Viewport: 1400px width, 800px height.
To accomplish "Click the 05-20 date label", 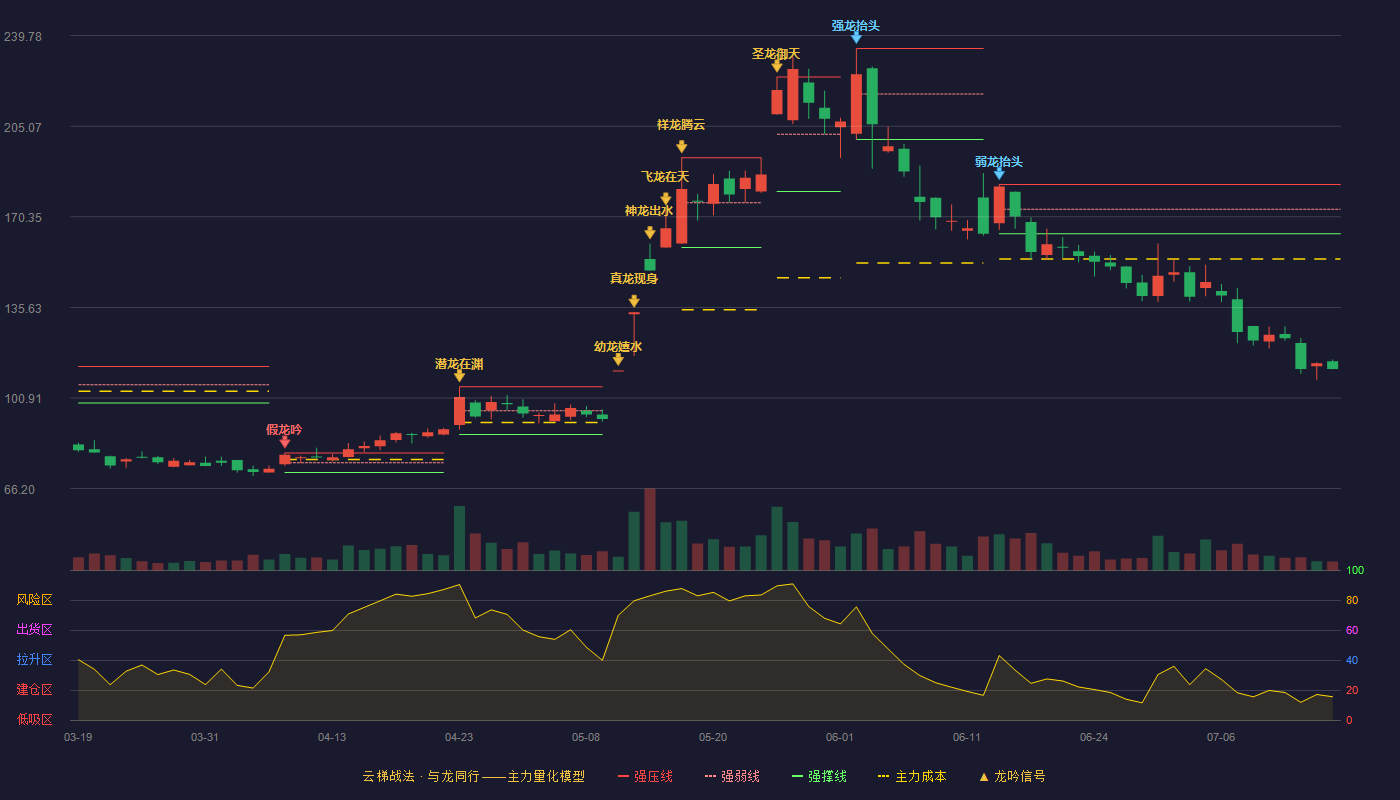I will click(713, 737).
